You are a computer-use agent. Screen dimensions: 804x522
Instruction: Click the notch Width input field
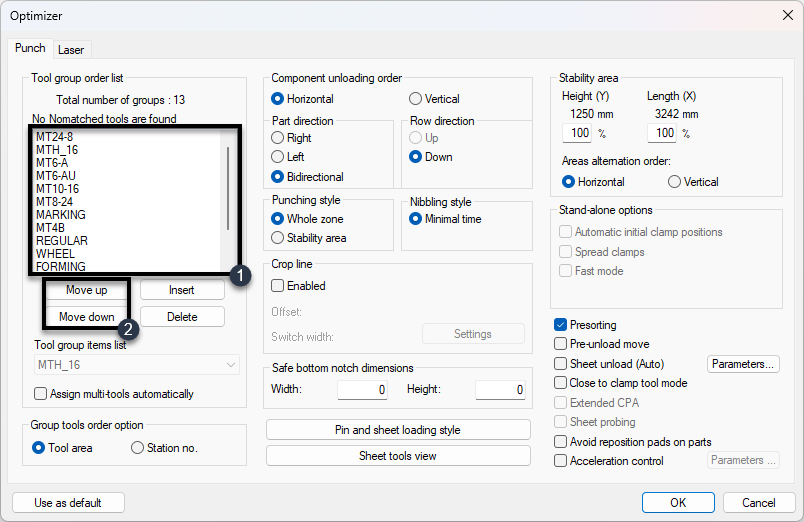[x=363, y=390]
